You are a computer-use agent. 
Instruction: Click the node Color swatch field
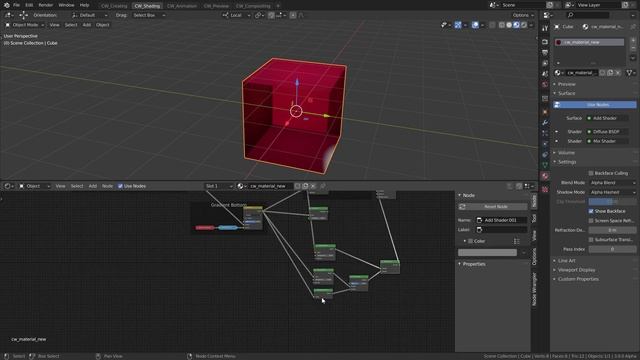tap(487, 253)
